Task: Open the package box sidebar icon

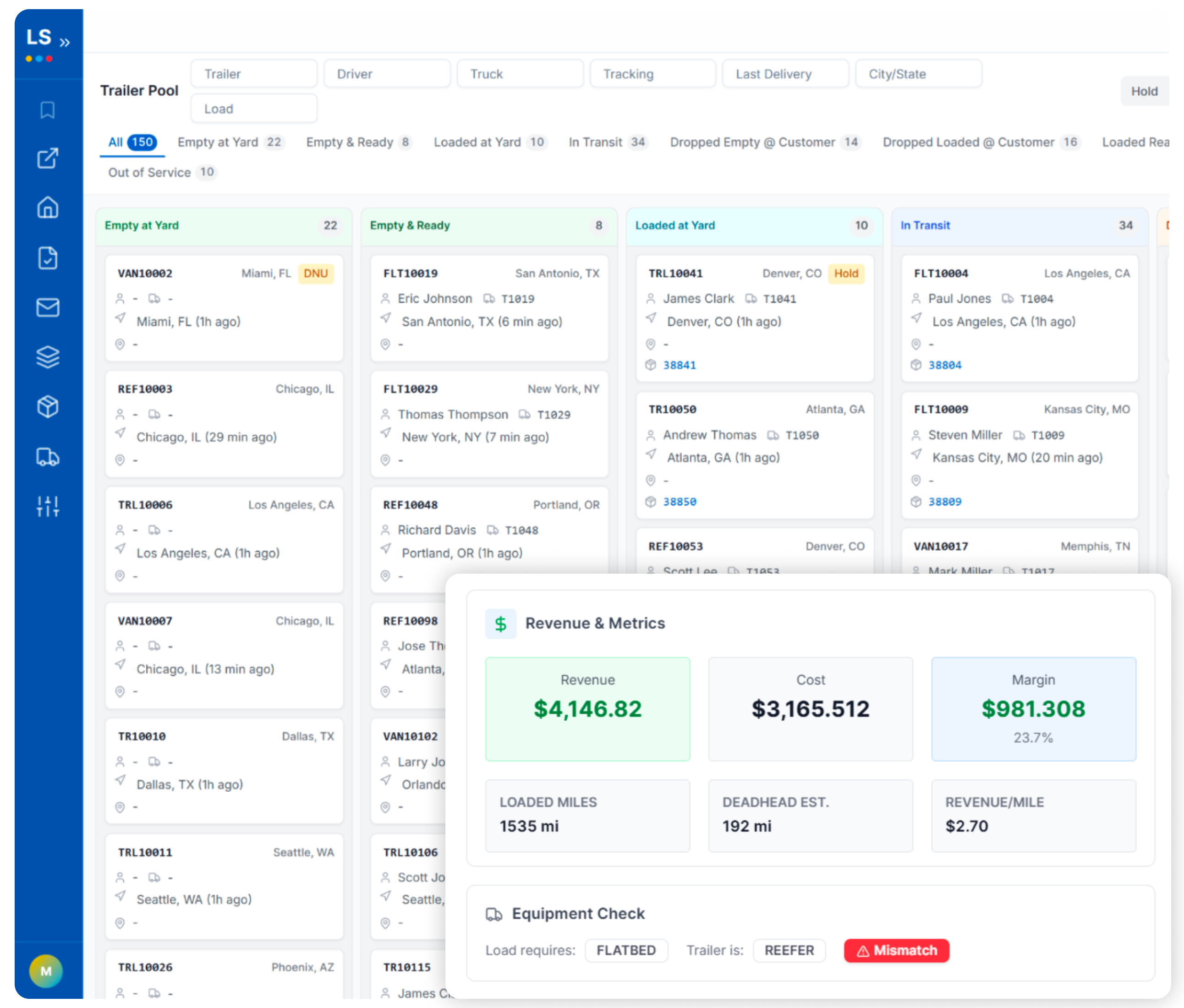Action: click(48, 407)
